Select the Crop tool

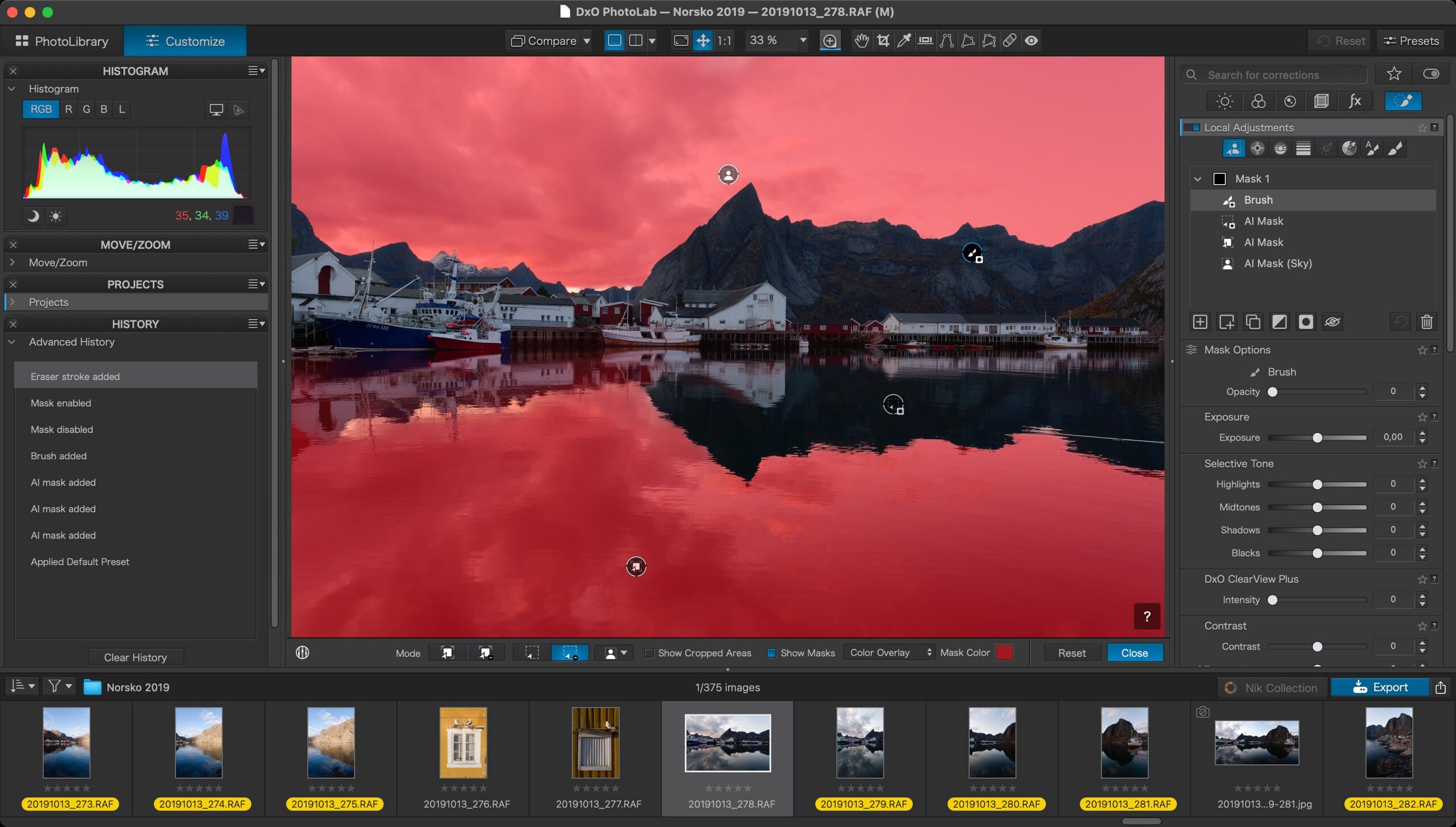(883, 40)
